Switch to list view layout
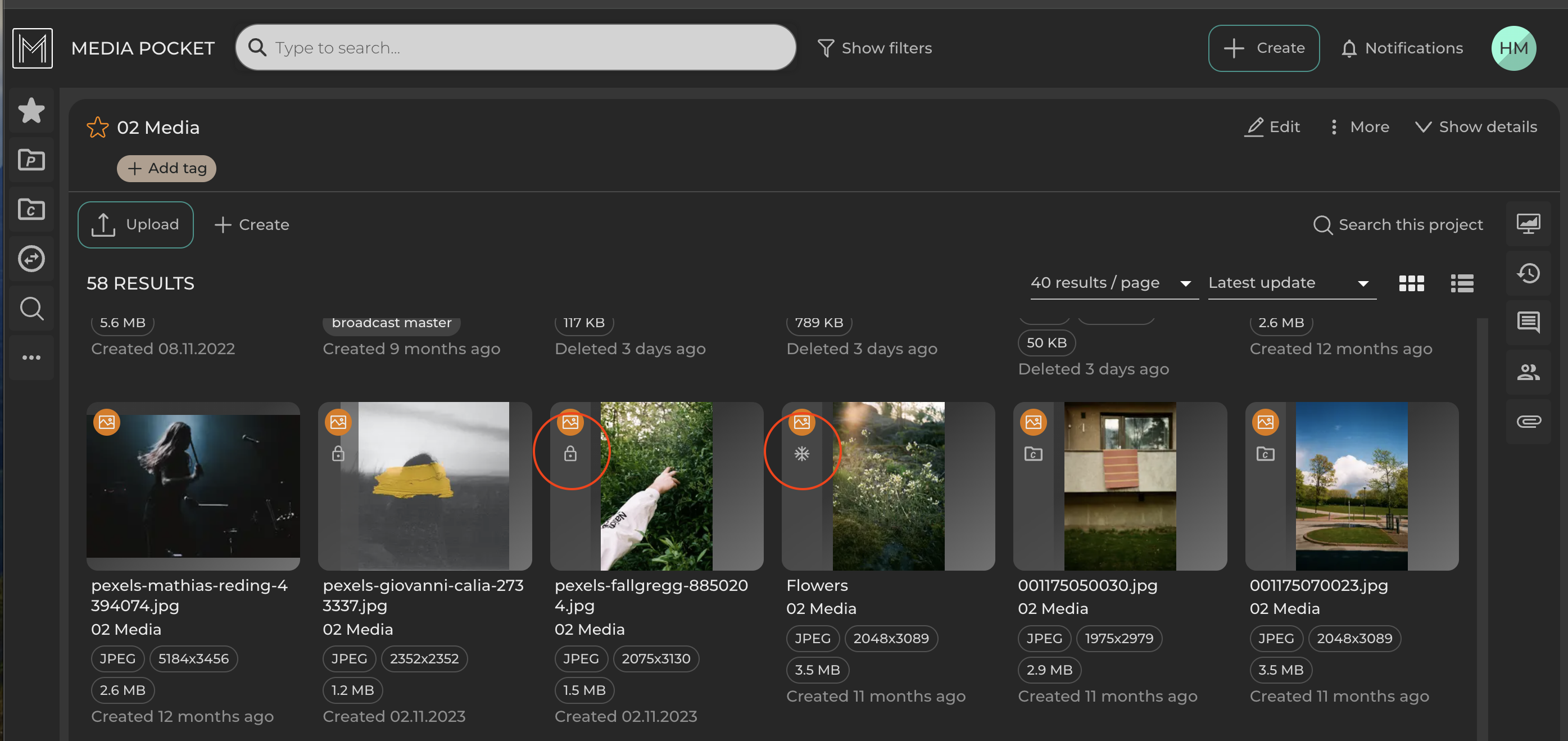The image size is (1568, 741). pos(1461,283)
